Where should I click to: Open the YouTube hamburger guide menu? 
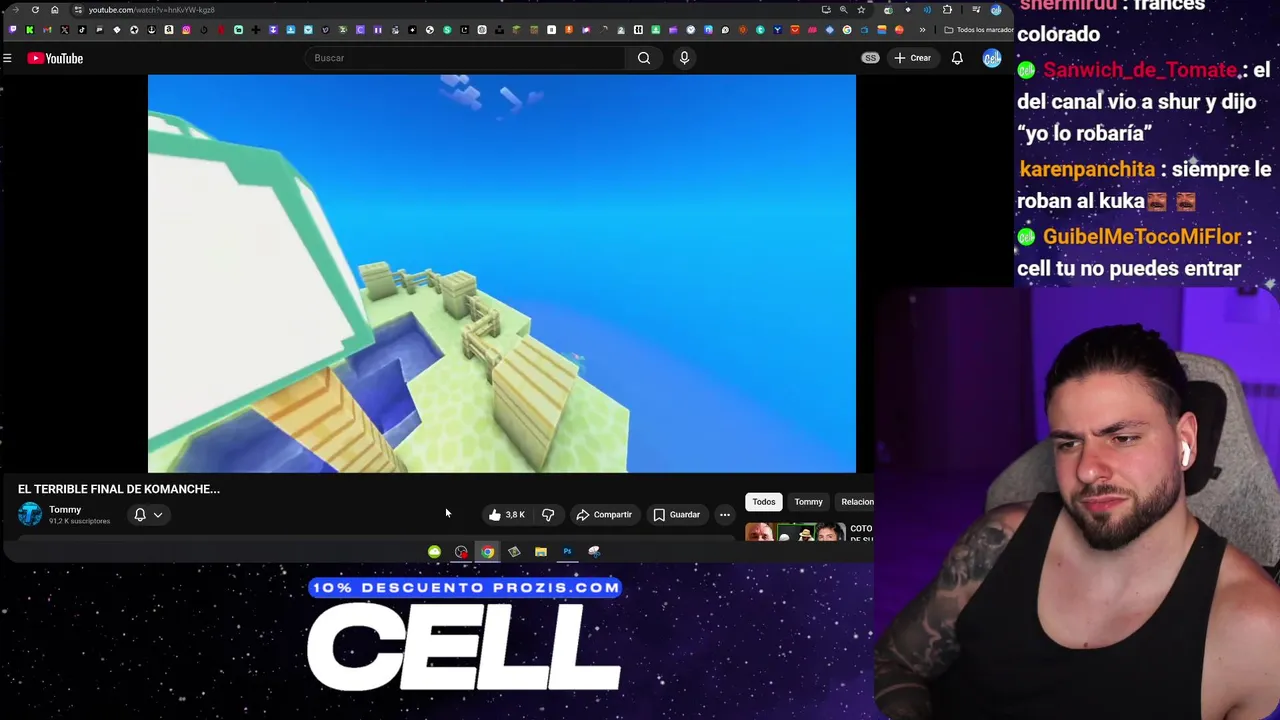click(7, 58)
